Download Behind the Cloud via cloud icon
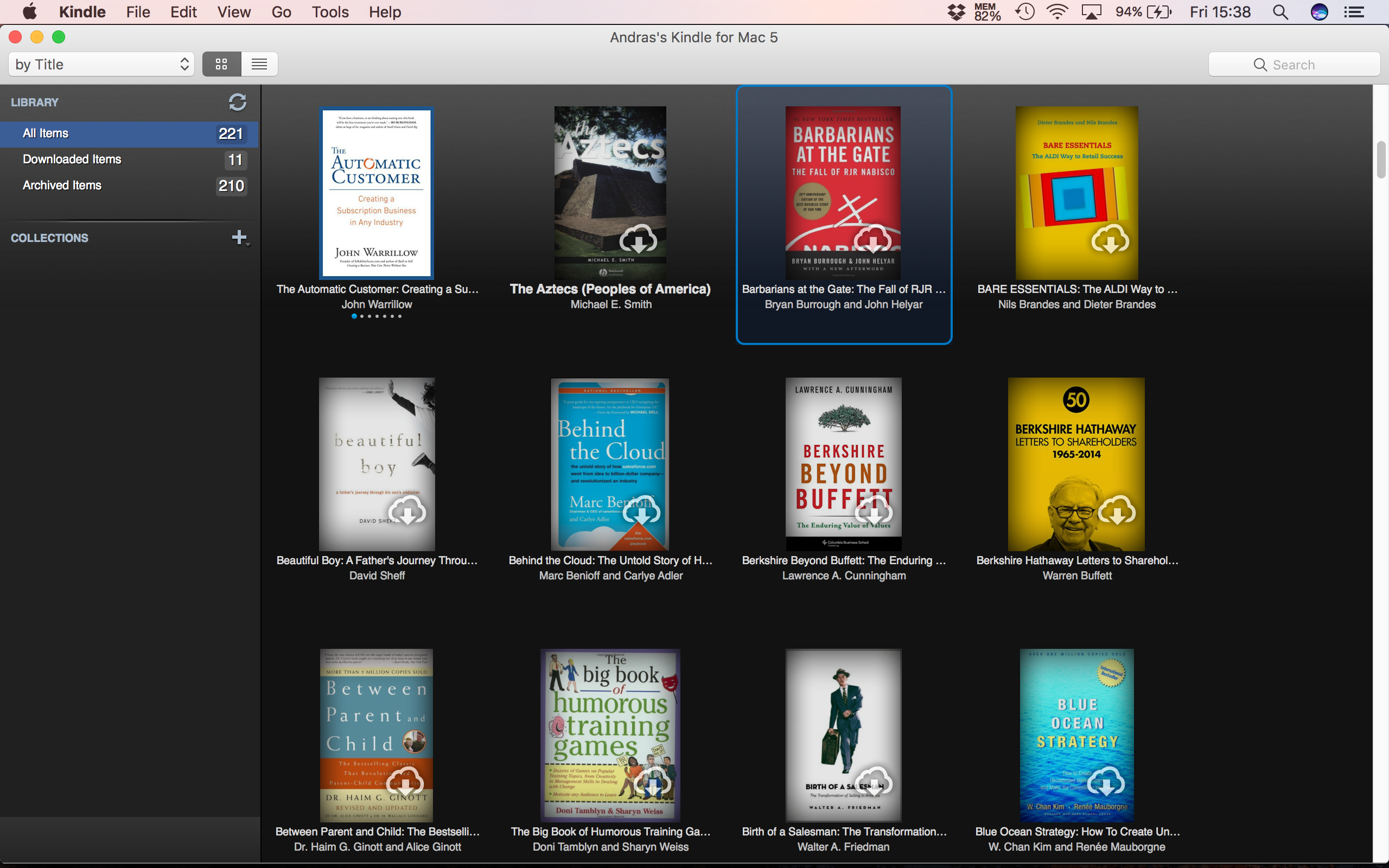Image resolution: width=1389 pixels, height=868 pixels. (x=641, y=510)
